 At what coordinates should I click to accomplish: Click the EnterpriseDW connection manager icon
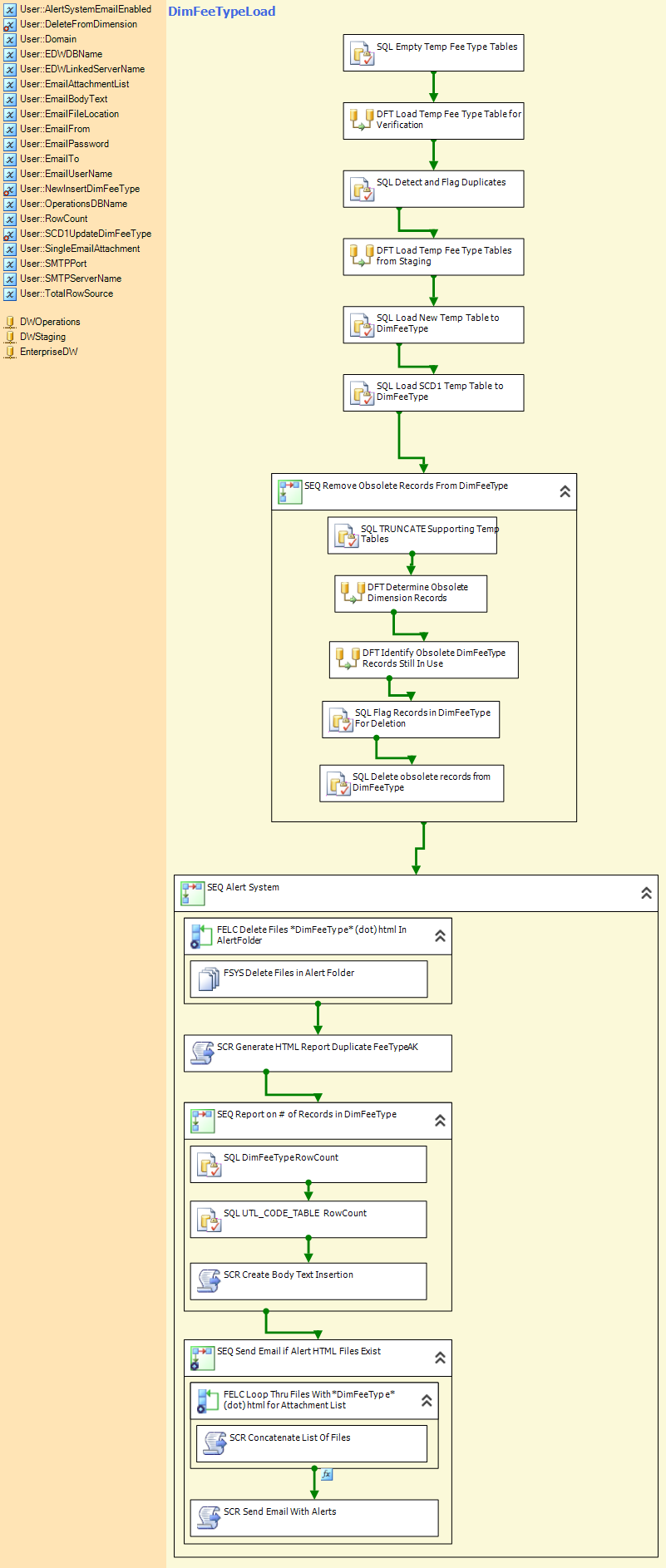pyautogui.click(x=10, y=353)
